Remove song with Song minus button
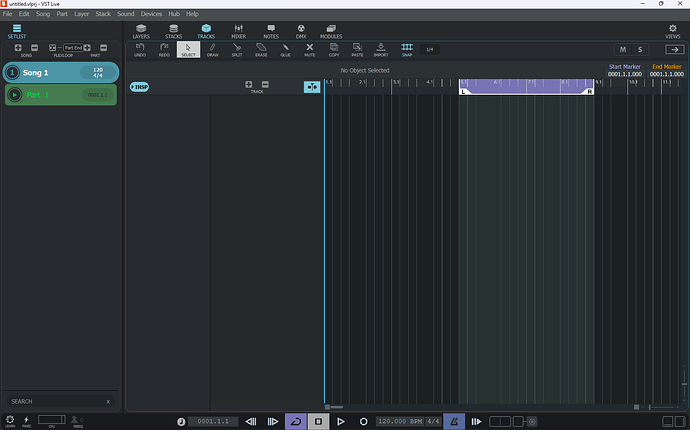 point(34,48)
